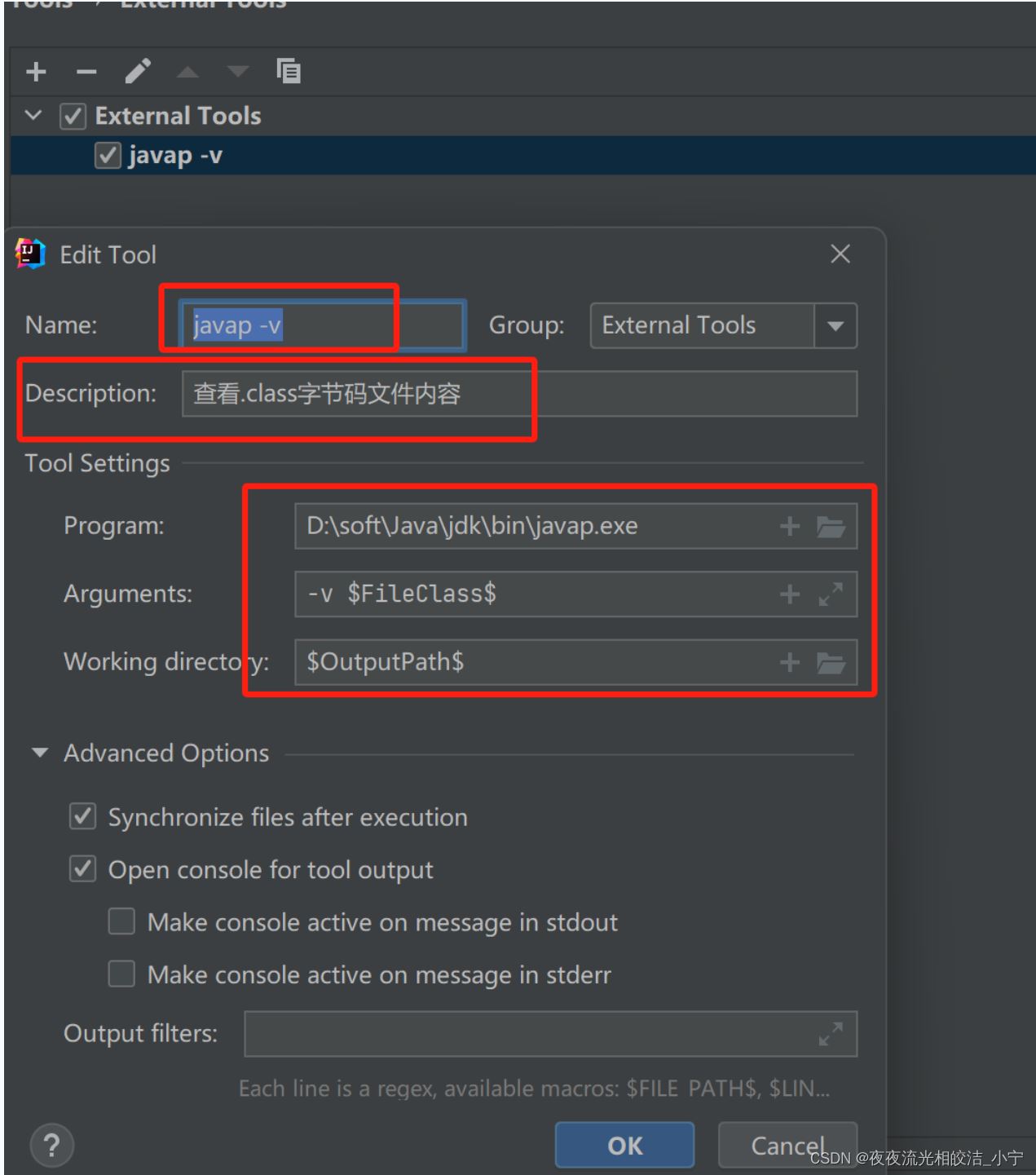Open the help question mark button

click(x=51, y=1145)
